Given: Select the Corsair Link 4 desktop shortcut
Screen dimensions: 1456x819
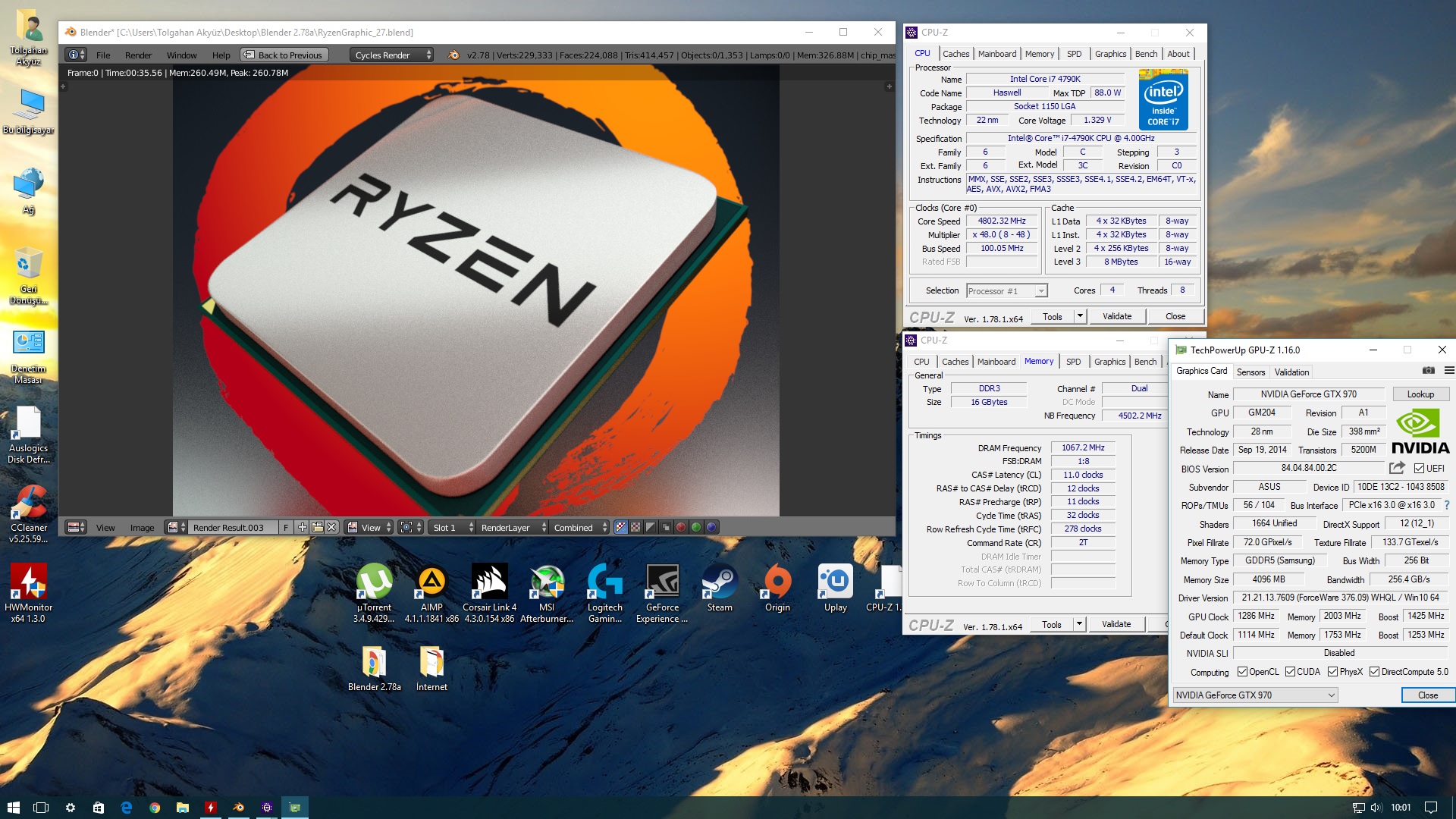Looking at the screenshot, I should pyautogui.click(x=489, y=593).
